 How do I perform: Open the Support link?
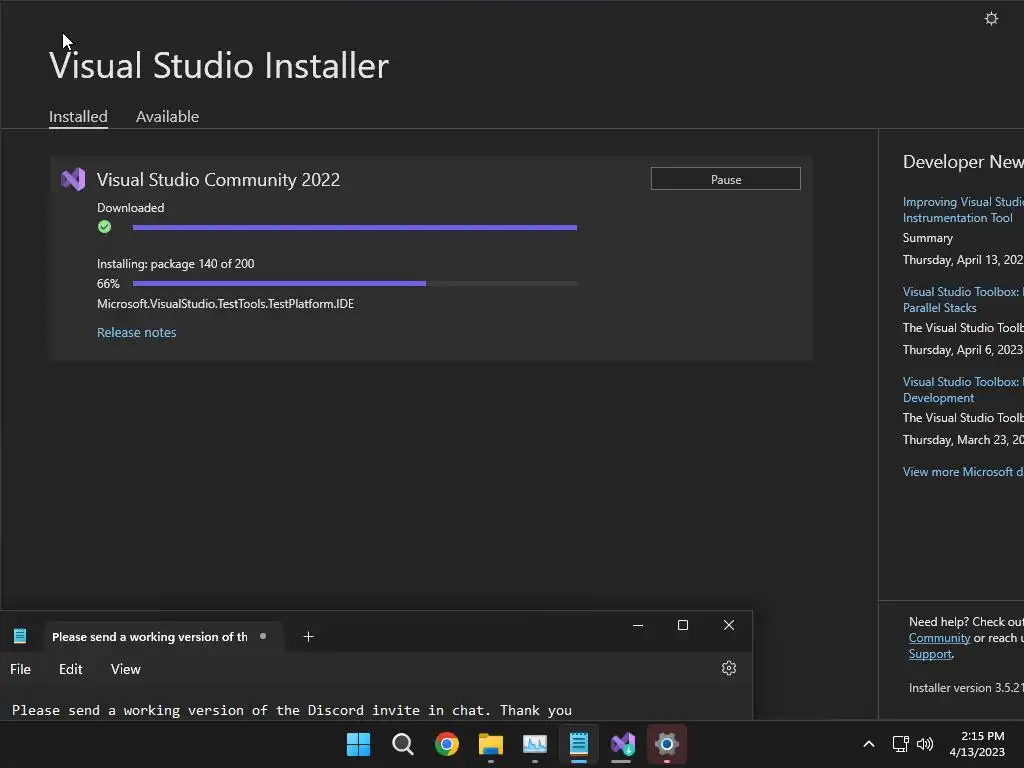coord(930,654)
